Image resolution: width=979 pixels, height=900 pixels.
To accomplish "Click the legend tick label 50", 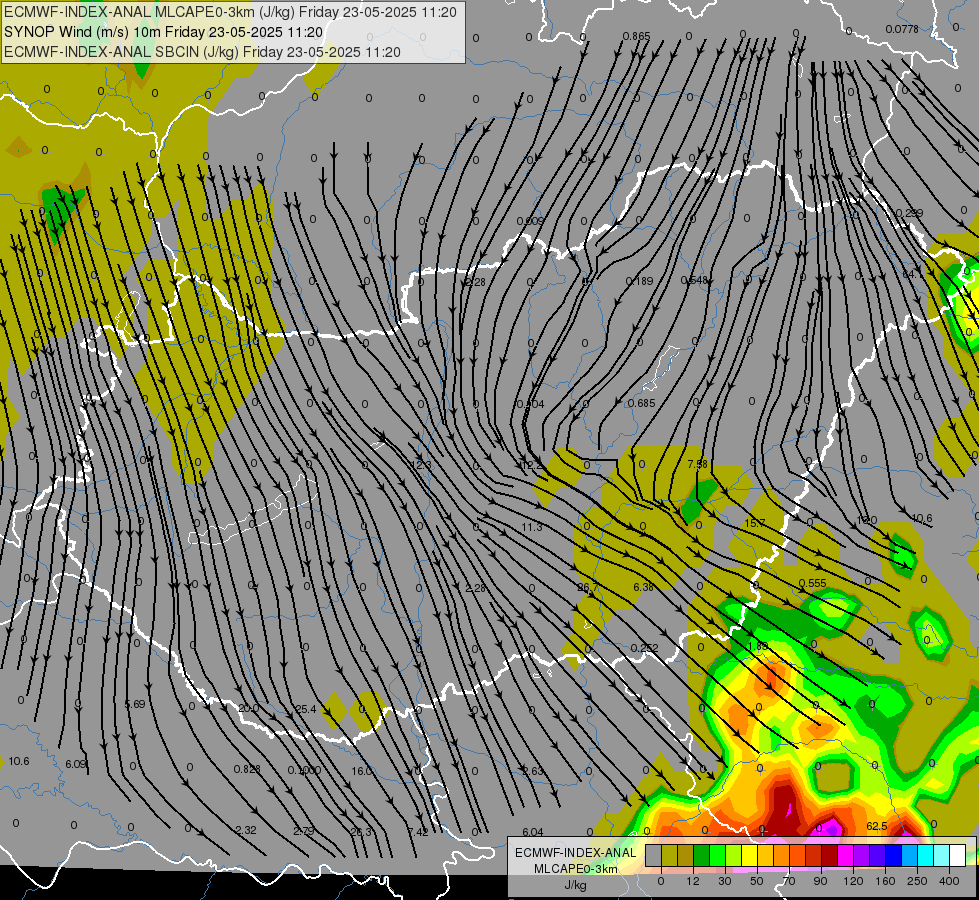I will pos(757,881).
